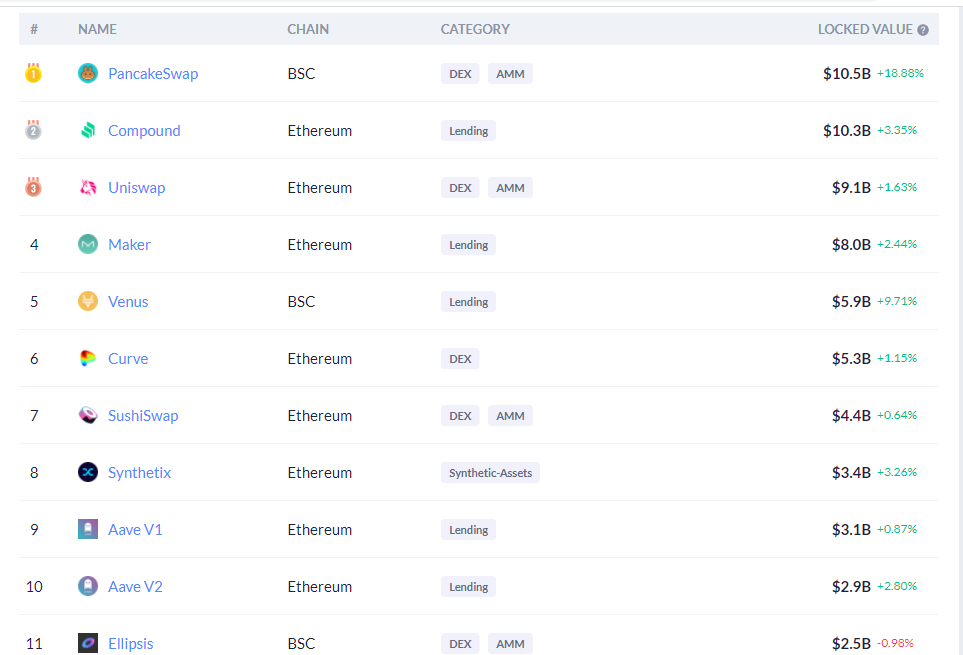
Task: Sort by the NAME column header
Action: coord(97,29)
